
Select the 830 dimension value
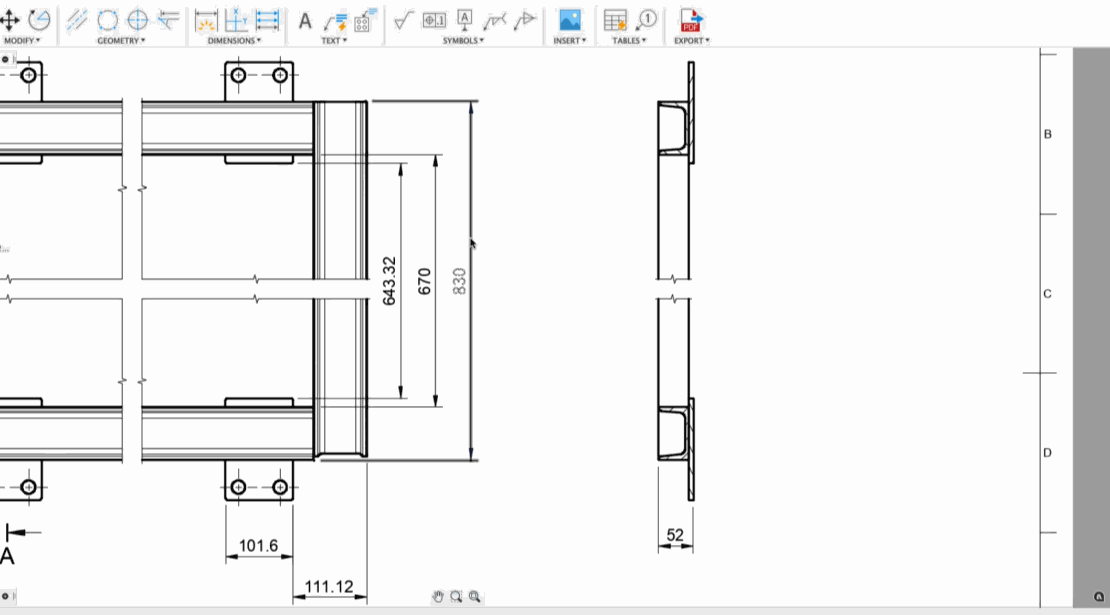click(459, 281)
